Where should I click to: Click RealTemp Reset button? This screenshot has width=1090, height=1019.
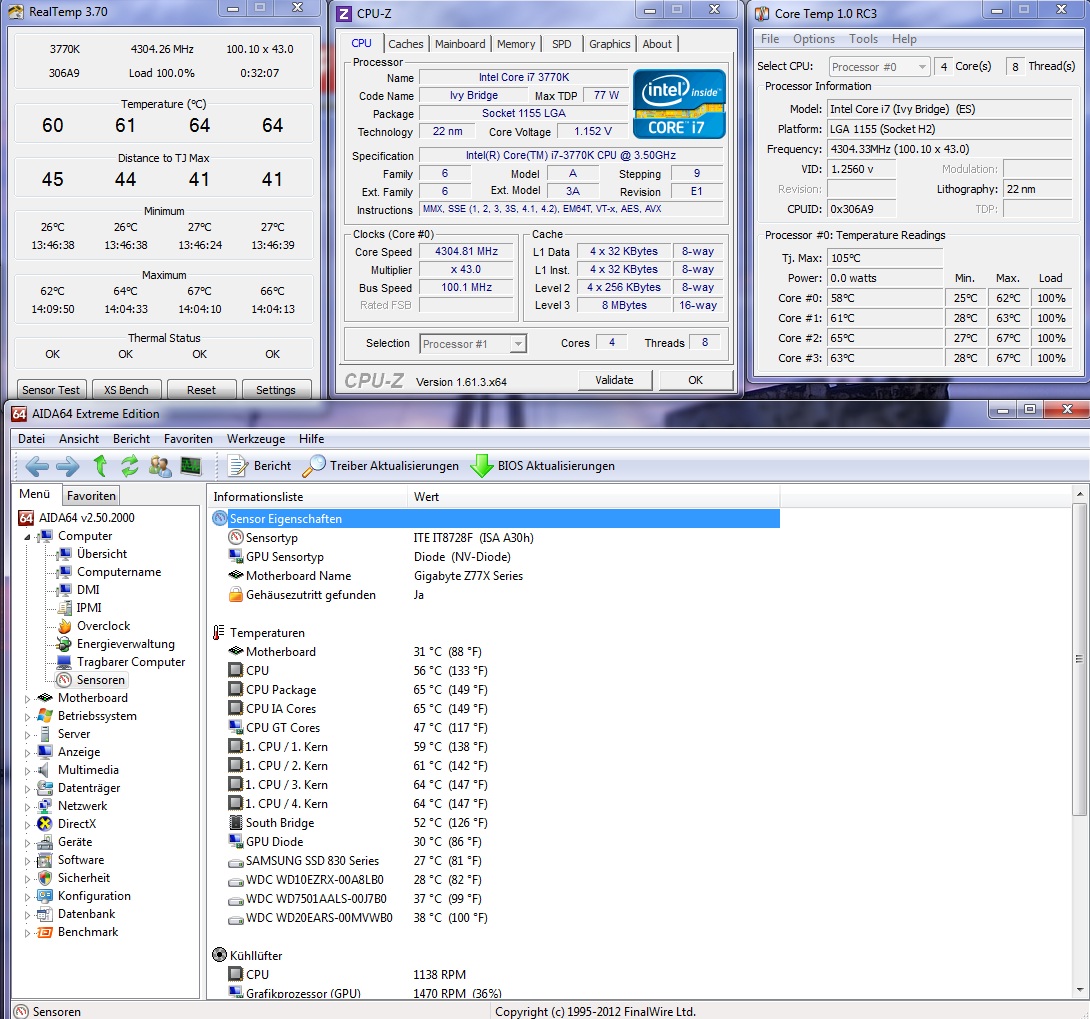pos(201,390)
